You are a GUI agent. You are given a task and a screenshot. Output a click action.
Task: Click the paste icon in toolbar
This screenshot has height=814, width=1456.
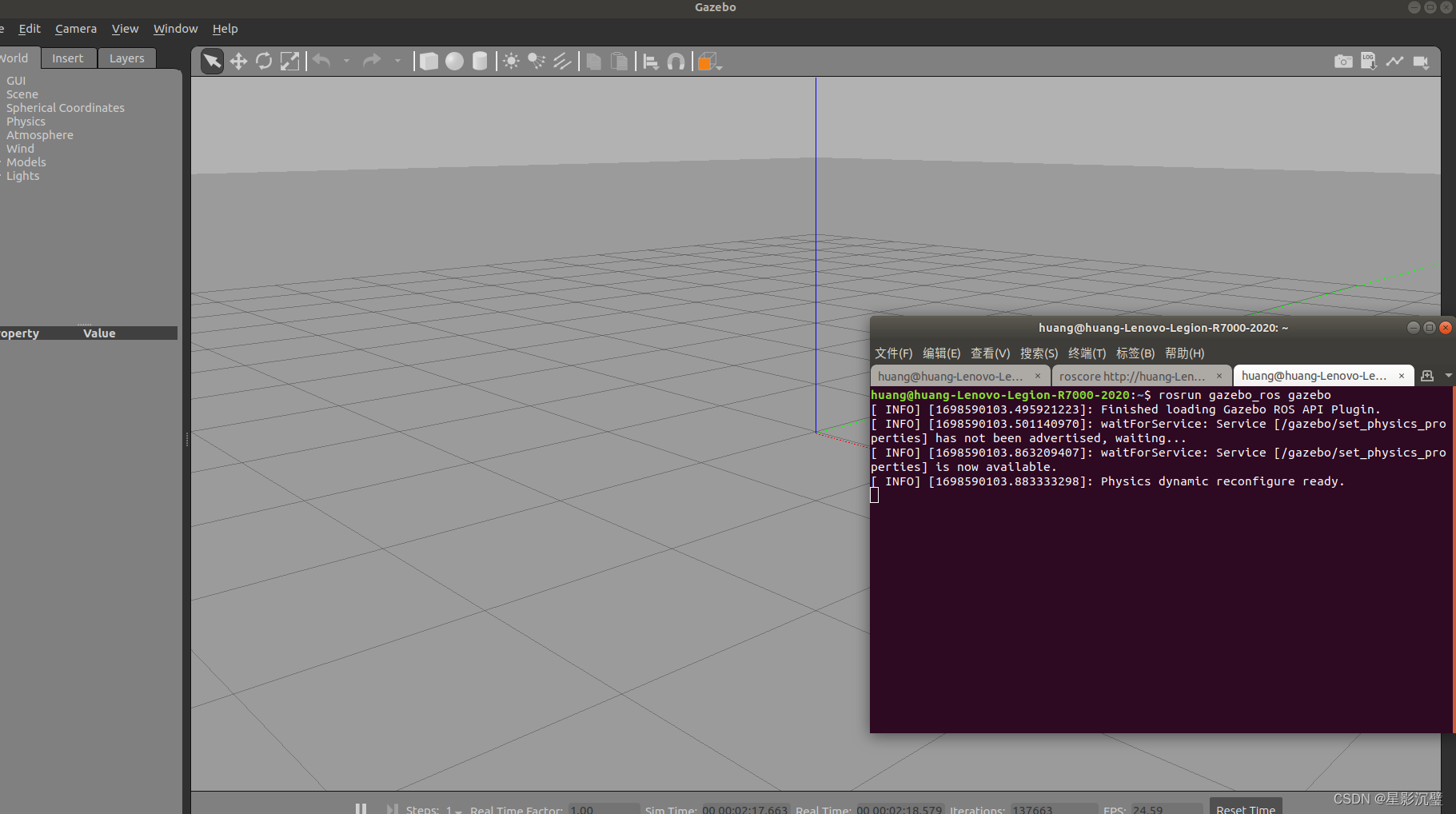[x=619, y=62]
